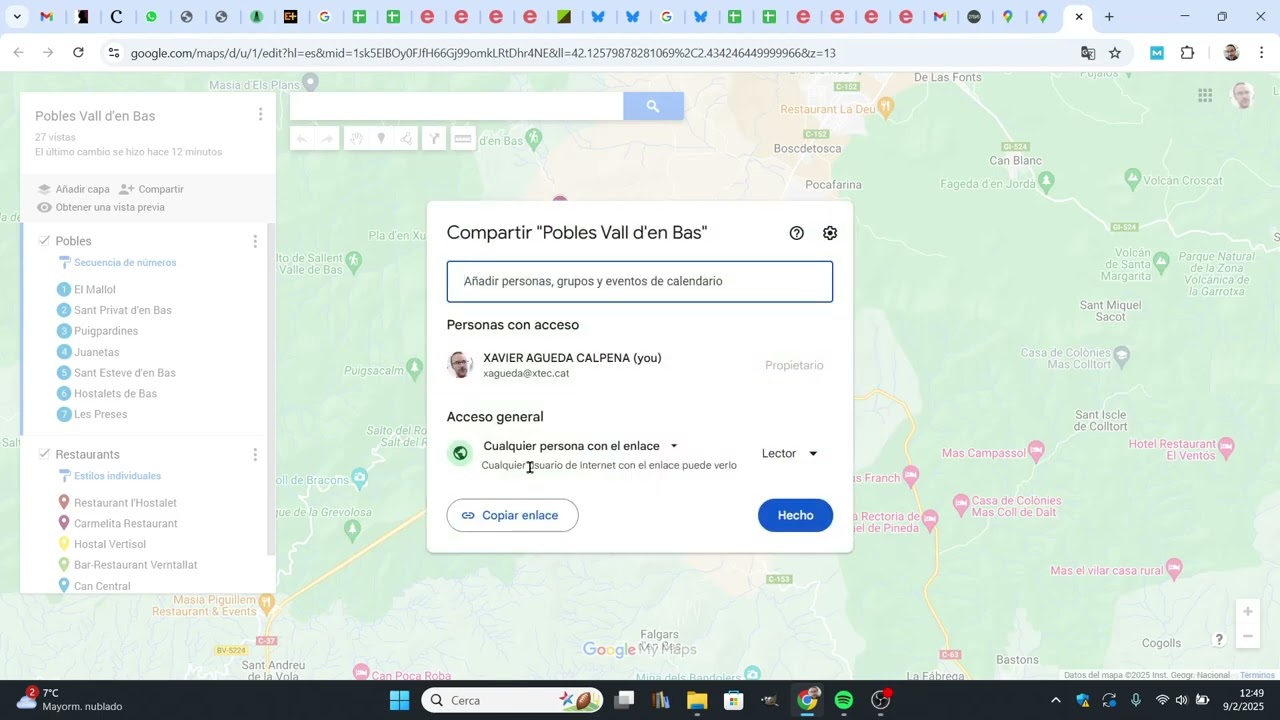Click the Pobles Vall d'en Bas title
1280x720 pixels.
coord(95,116)
